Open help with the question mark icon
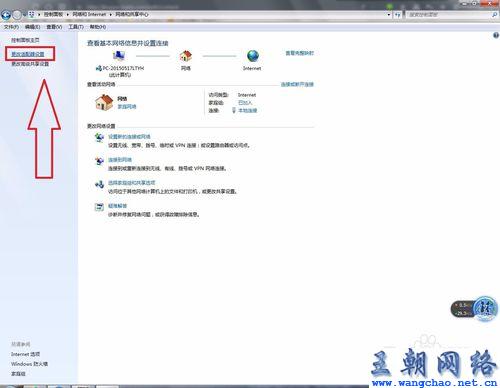This screenshot has height=388, width=500. click(x=496, y=35)
